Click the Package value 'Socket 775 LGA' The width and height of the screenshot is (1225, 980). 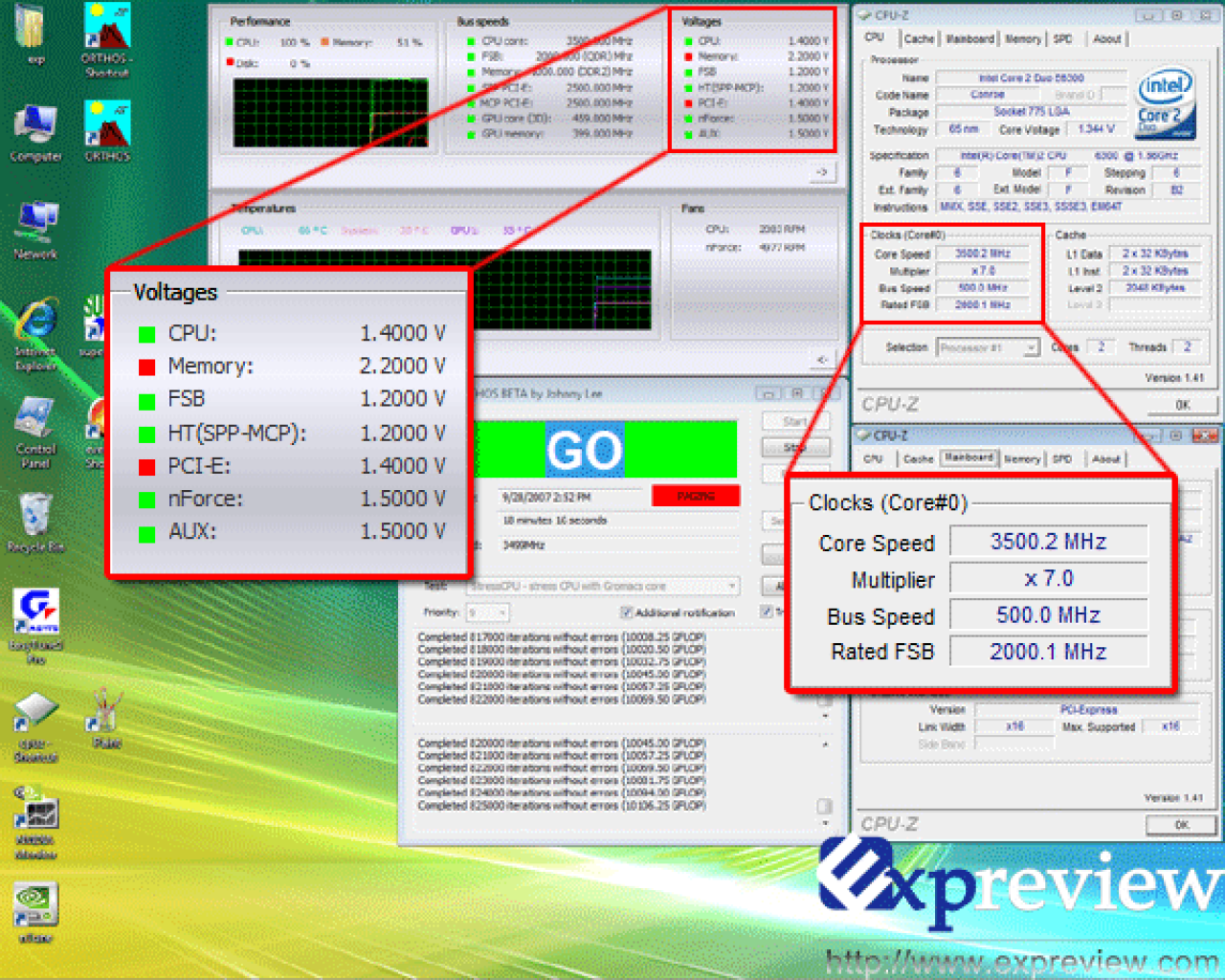click(x=1032, y=112)
